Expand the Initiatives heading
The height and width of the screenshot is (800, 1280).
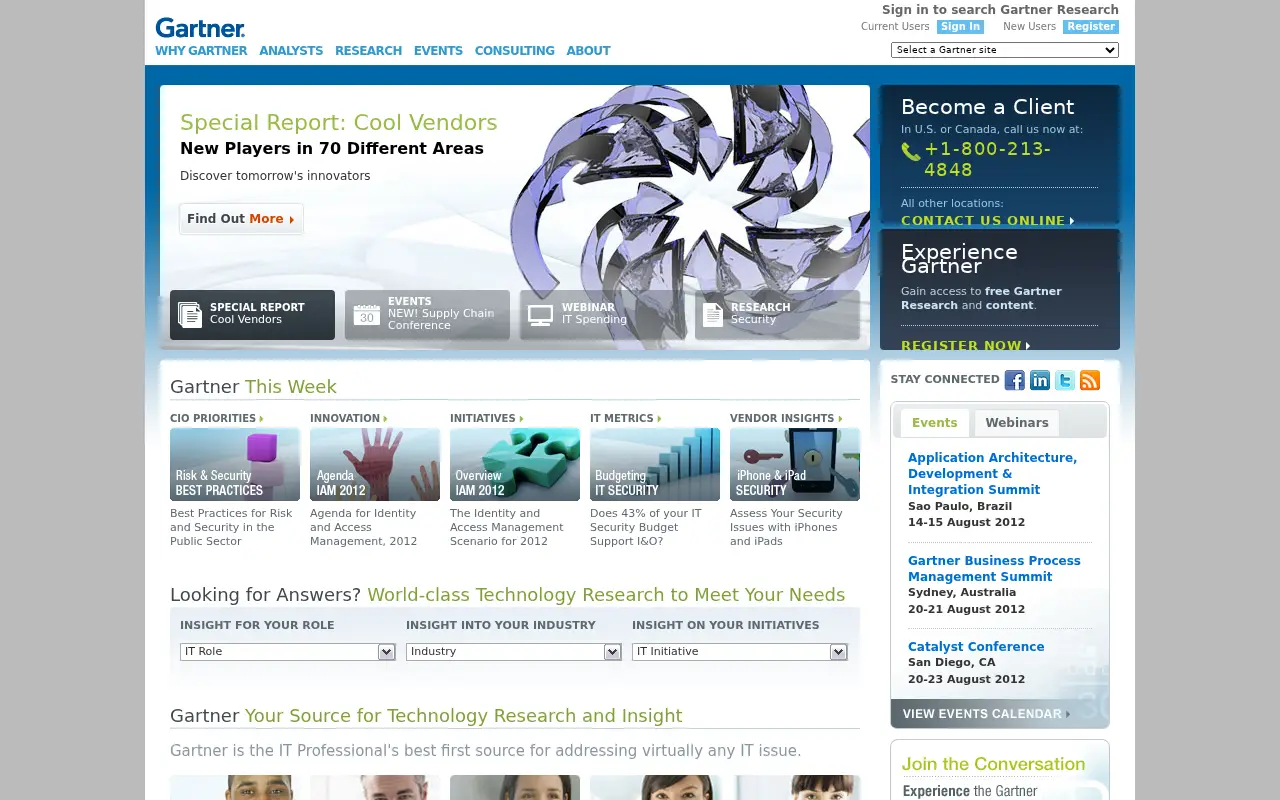click(x=487, y=418)
